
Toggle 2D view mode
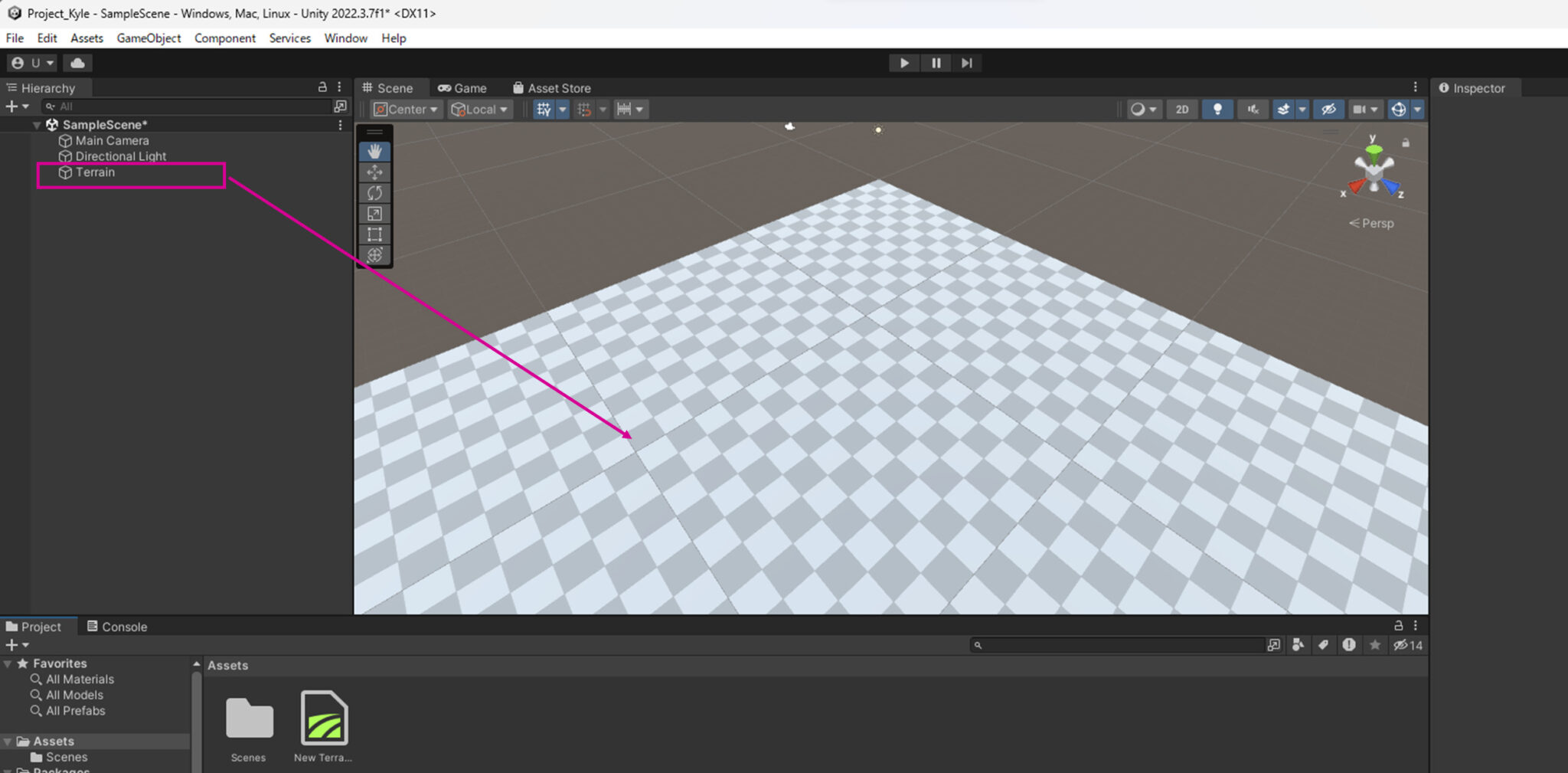[1181, 110]
